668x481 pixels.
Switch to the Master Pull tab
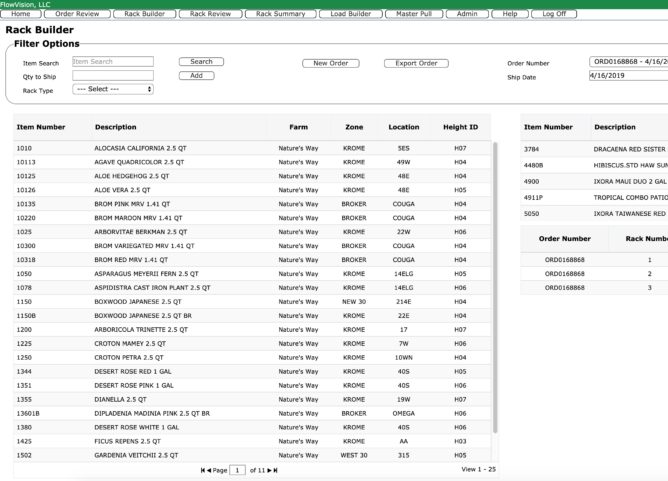coord(413,14)
